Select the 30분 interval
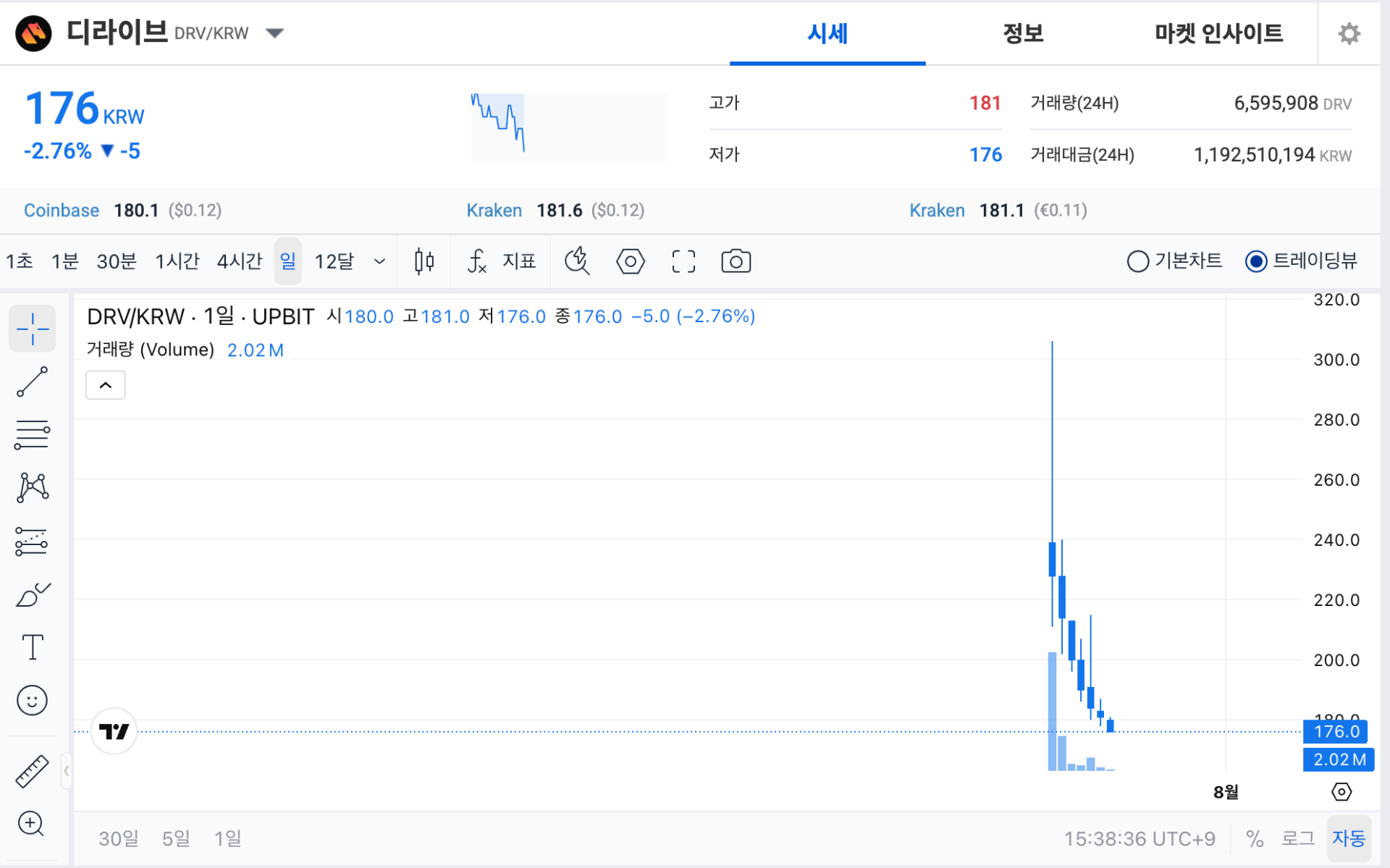The height and width of the screenshot is (868, 1390). pyautogui.click(x=117, y=261)
